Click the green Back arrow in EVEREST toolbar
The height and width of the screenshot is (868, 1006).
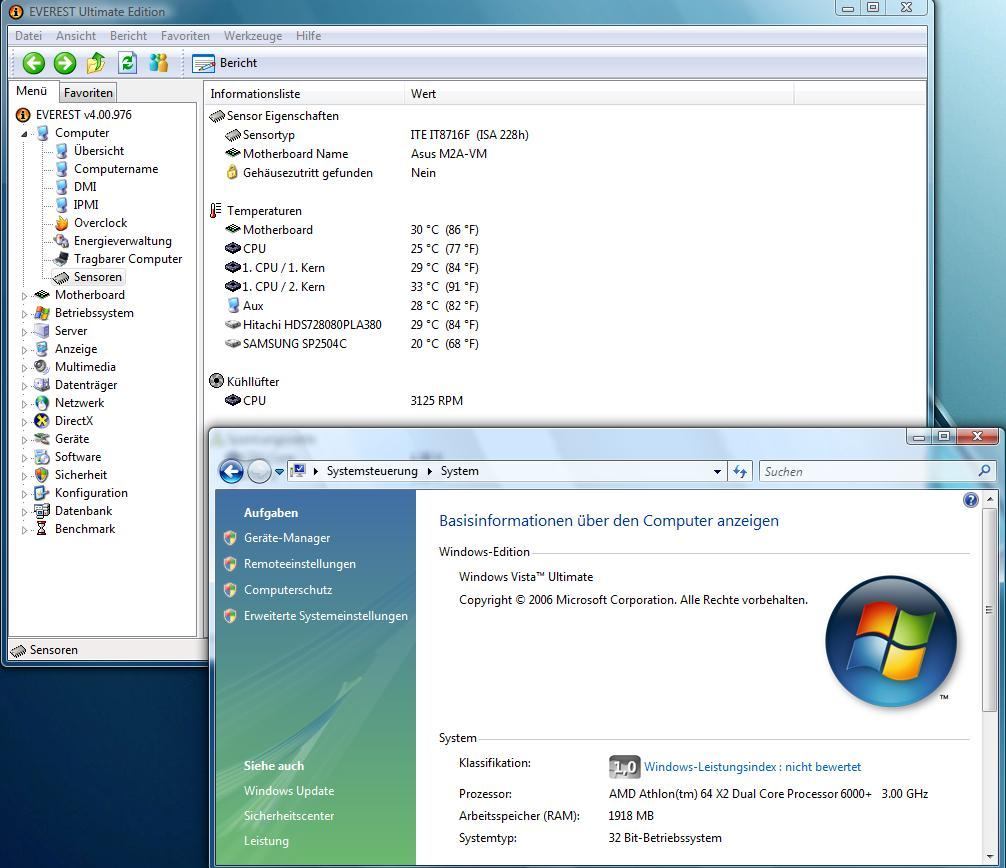[x=34, y=63]
